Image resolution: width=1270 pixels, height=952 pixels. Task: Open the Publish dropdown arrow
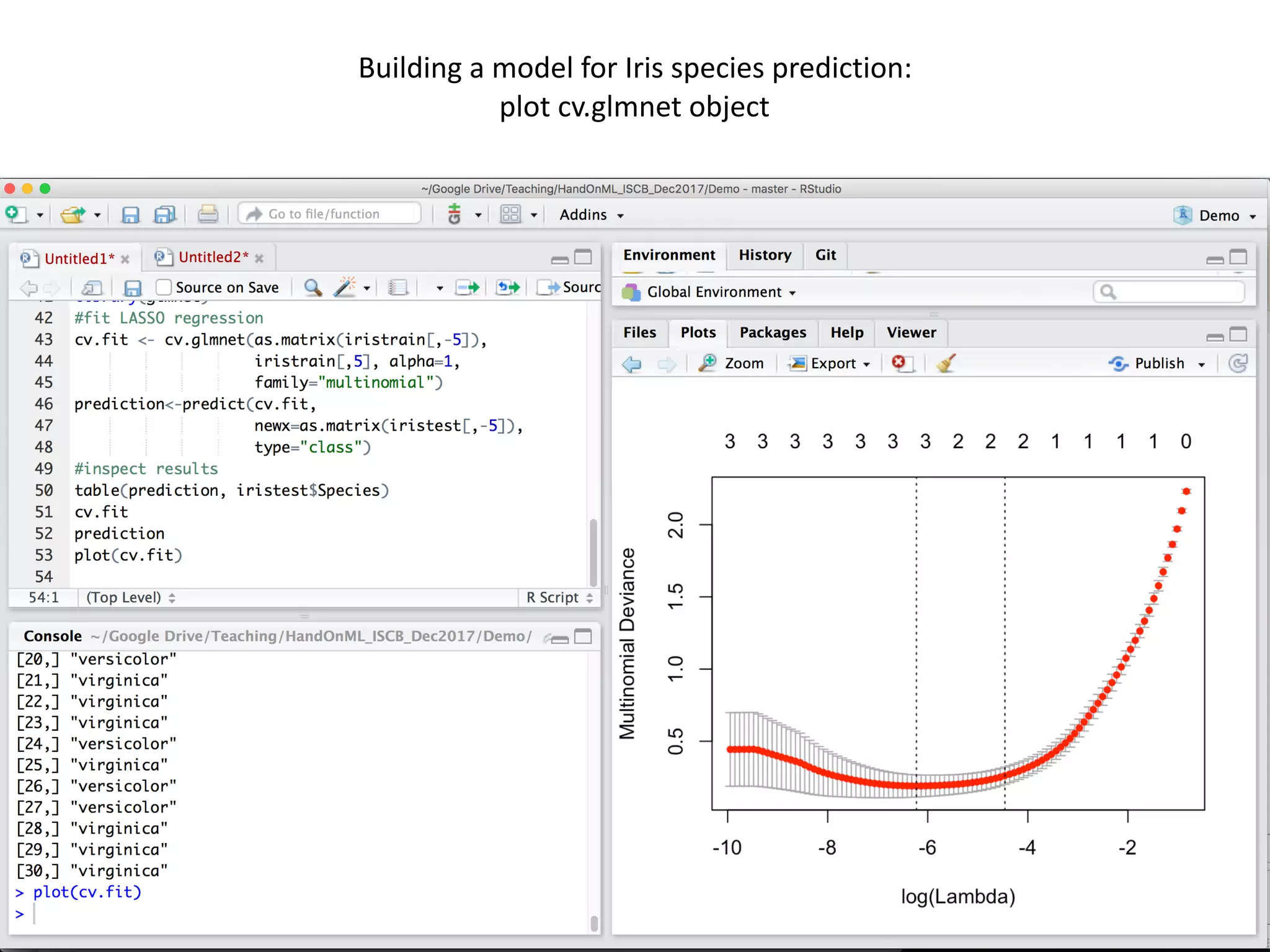point(1201,364)
